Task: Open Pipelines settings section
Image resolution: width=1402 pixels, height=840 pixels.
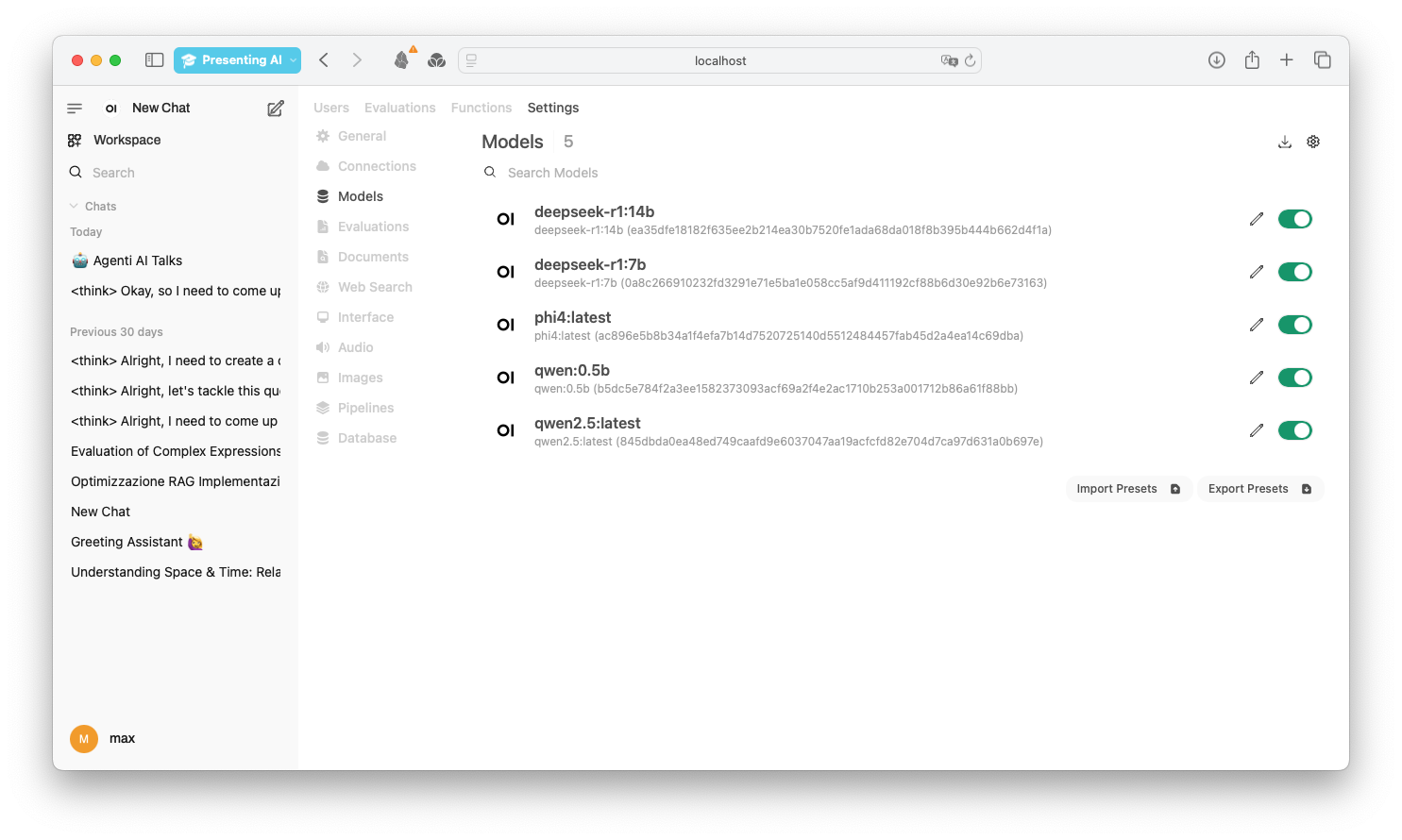Action: tap(355, 408)
